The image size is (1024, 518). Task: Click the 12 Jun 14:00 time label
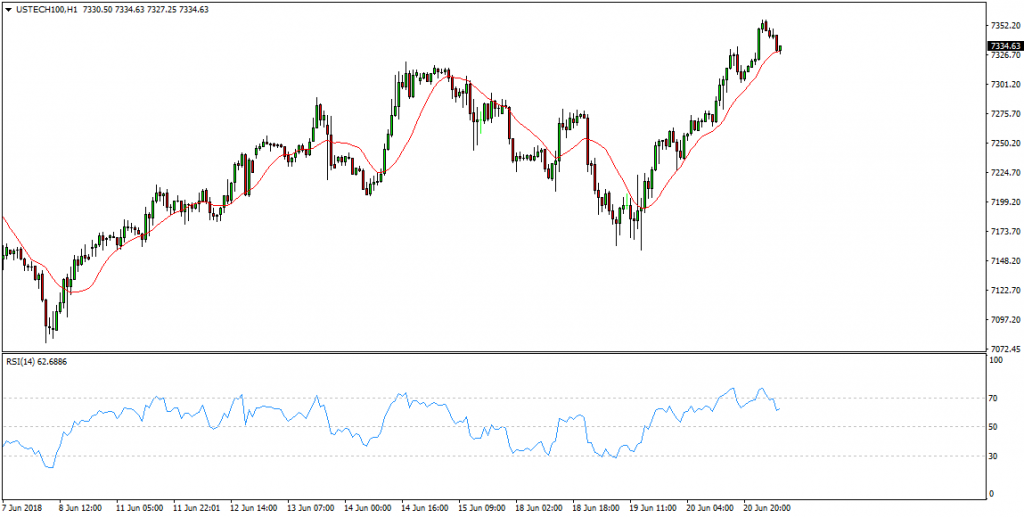tap(254, 507)
